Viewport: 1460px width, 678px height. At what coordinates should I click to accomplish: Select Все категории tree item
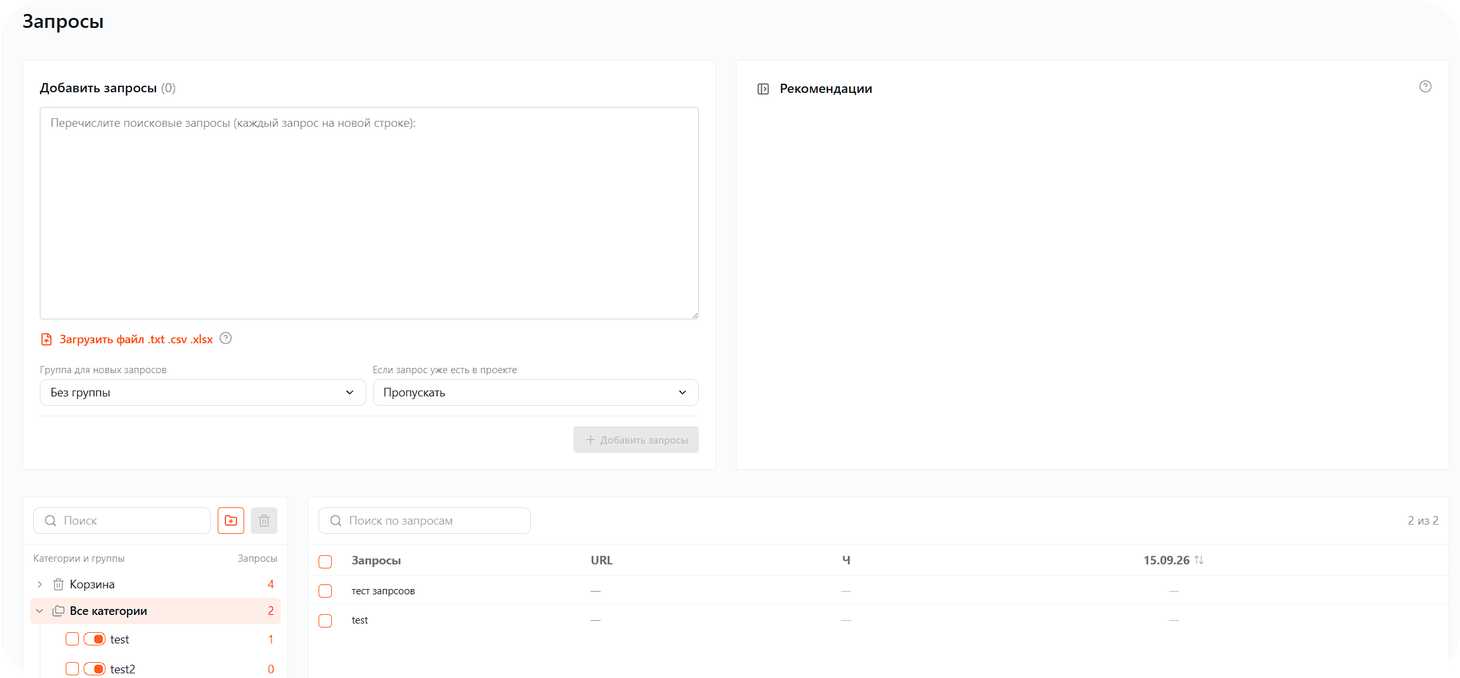(155, 611)
